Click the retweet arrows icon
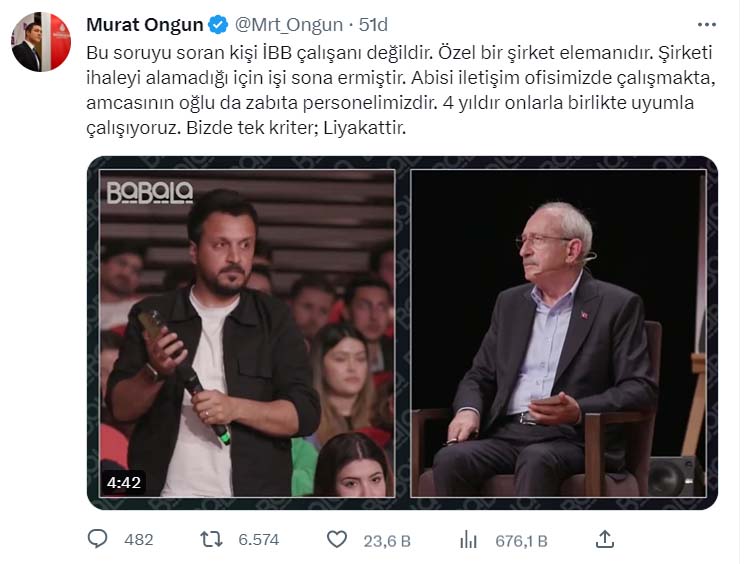744x564 pixels. 211,539
